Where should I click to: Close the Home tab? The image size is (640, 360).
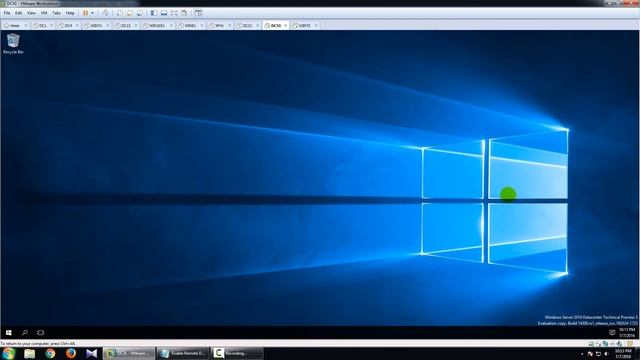pos(26,25)
